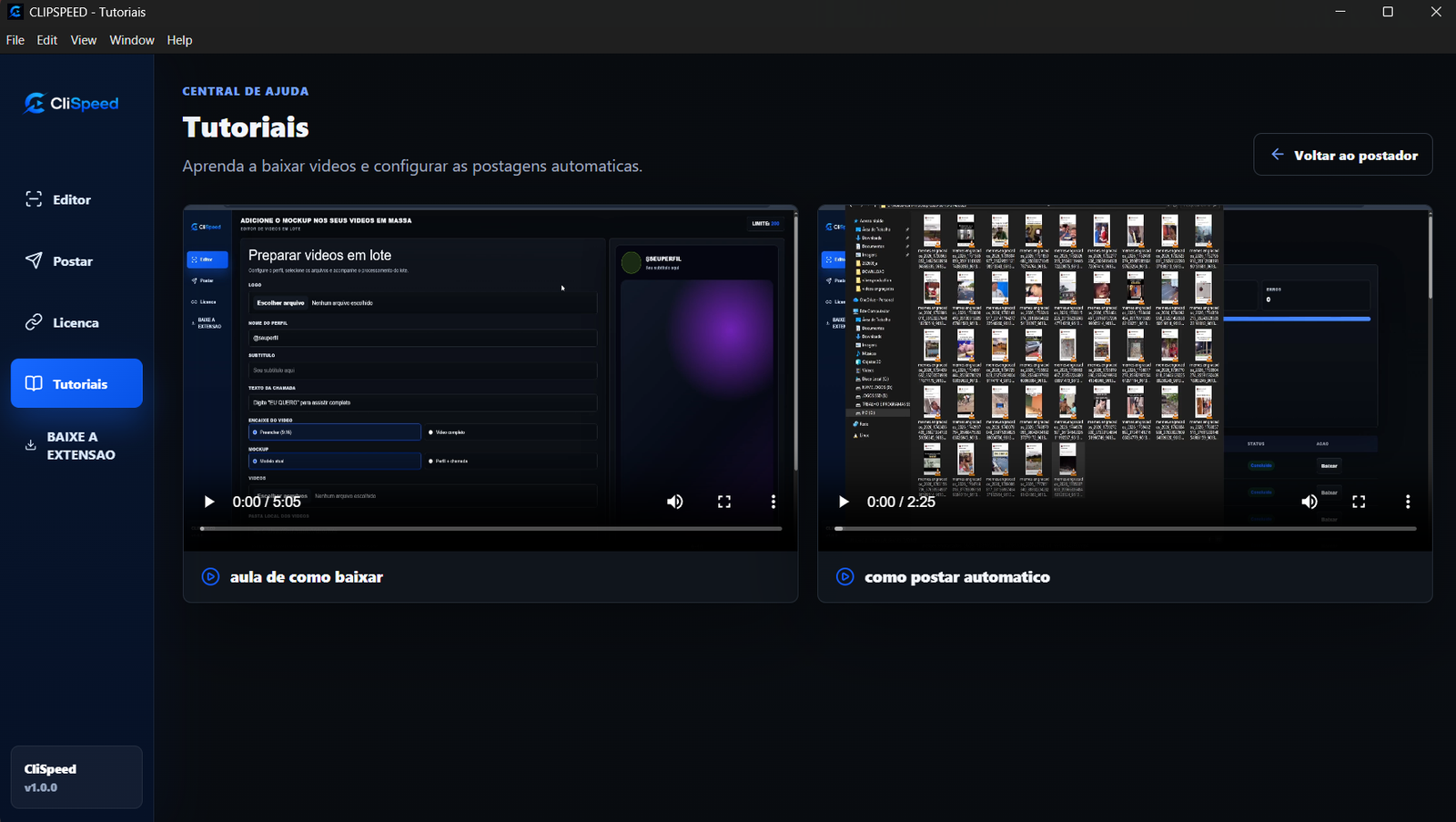The height and width of the screenshot is (822, 1456).
Task: Fullscreen the 'como postar automatico' video
Action: (1359, 502)
